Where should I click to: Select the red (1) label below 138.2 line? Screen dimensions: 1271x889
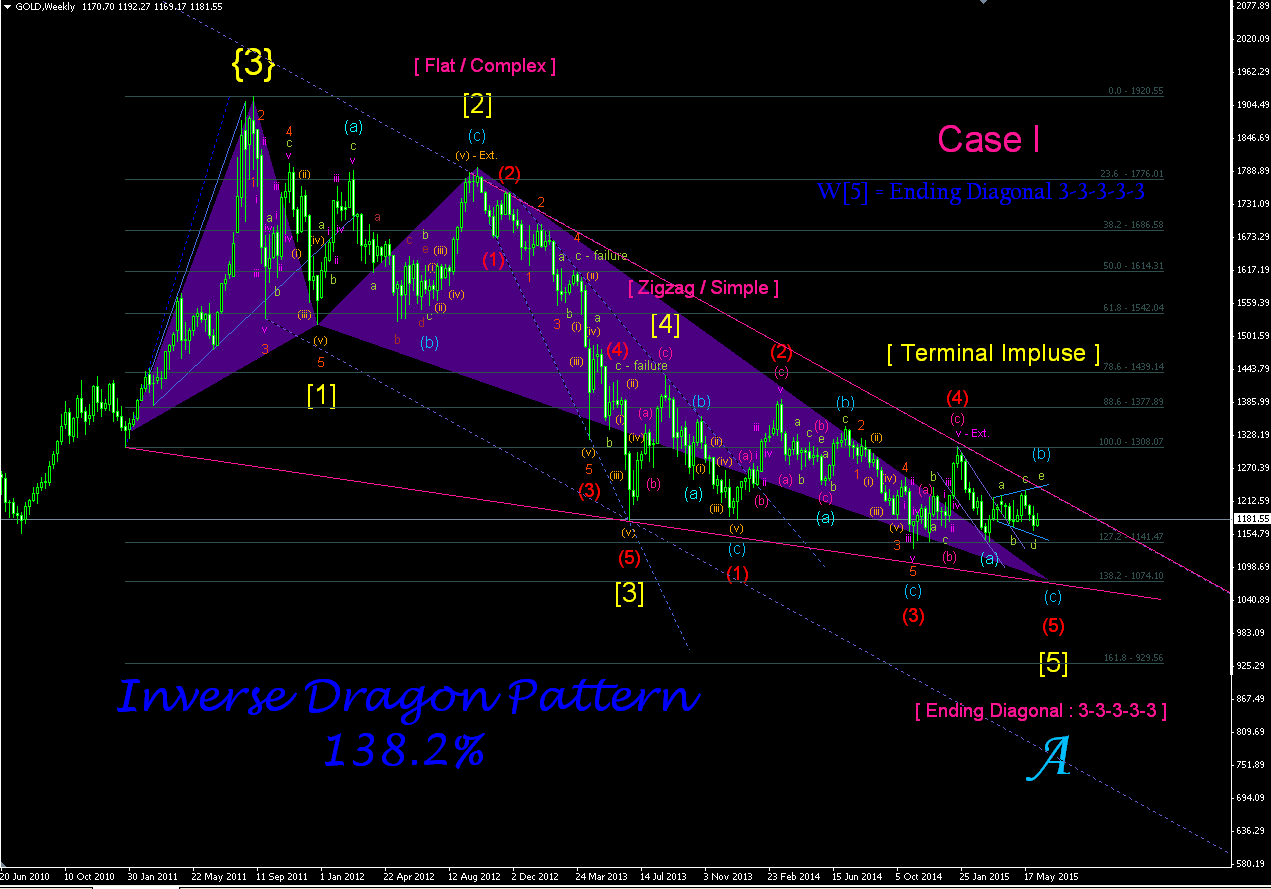coord(737,574)
